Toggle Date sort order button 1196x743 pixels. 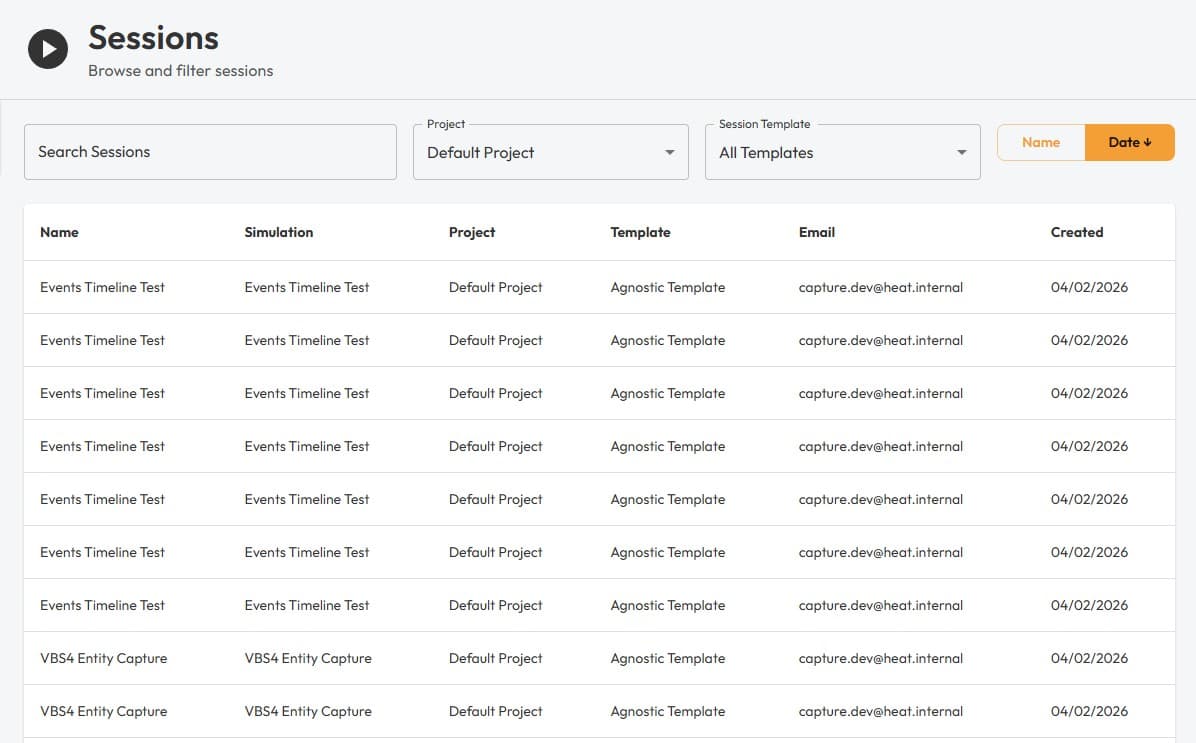1129,143
